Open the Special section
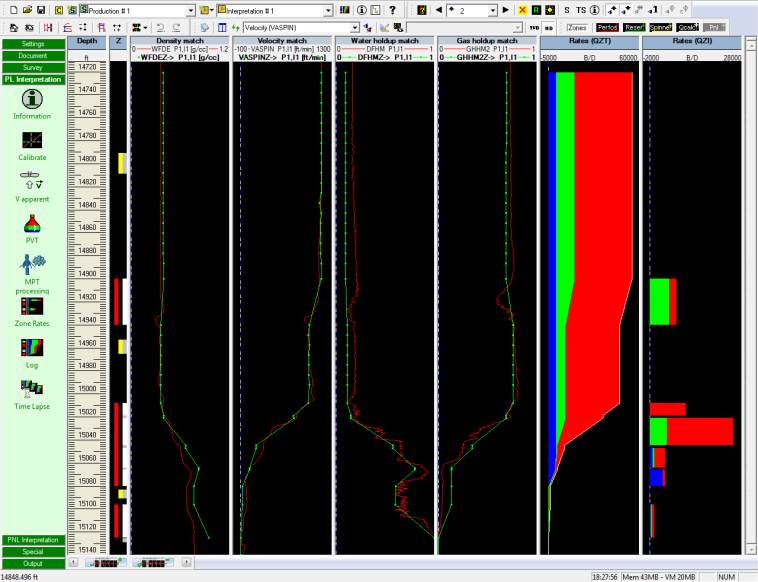 [33, 552]
